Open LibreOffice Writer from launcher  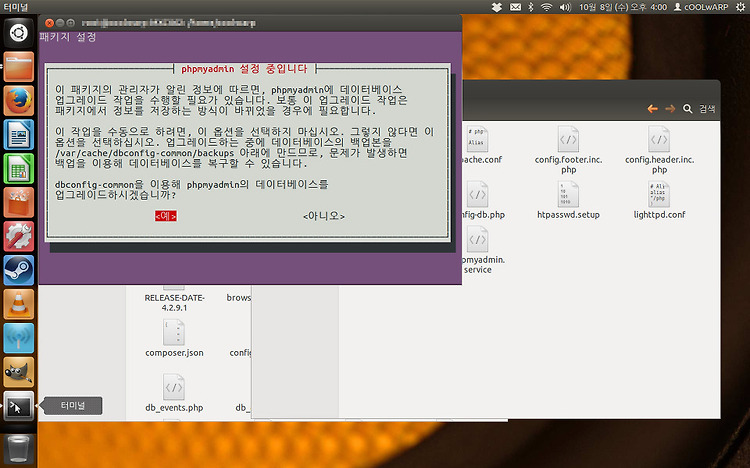[19, 135]
